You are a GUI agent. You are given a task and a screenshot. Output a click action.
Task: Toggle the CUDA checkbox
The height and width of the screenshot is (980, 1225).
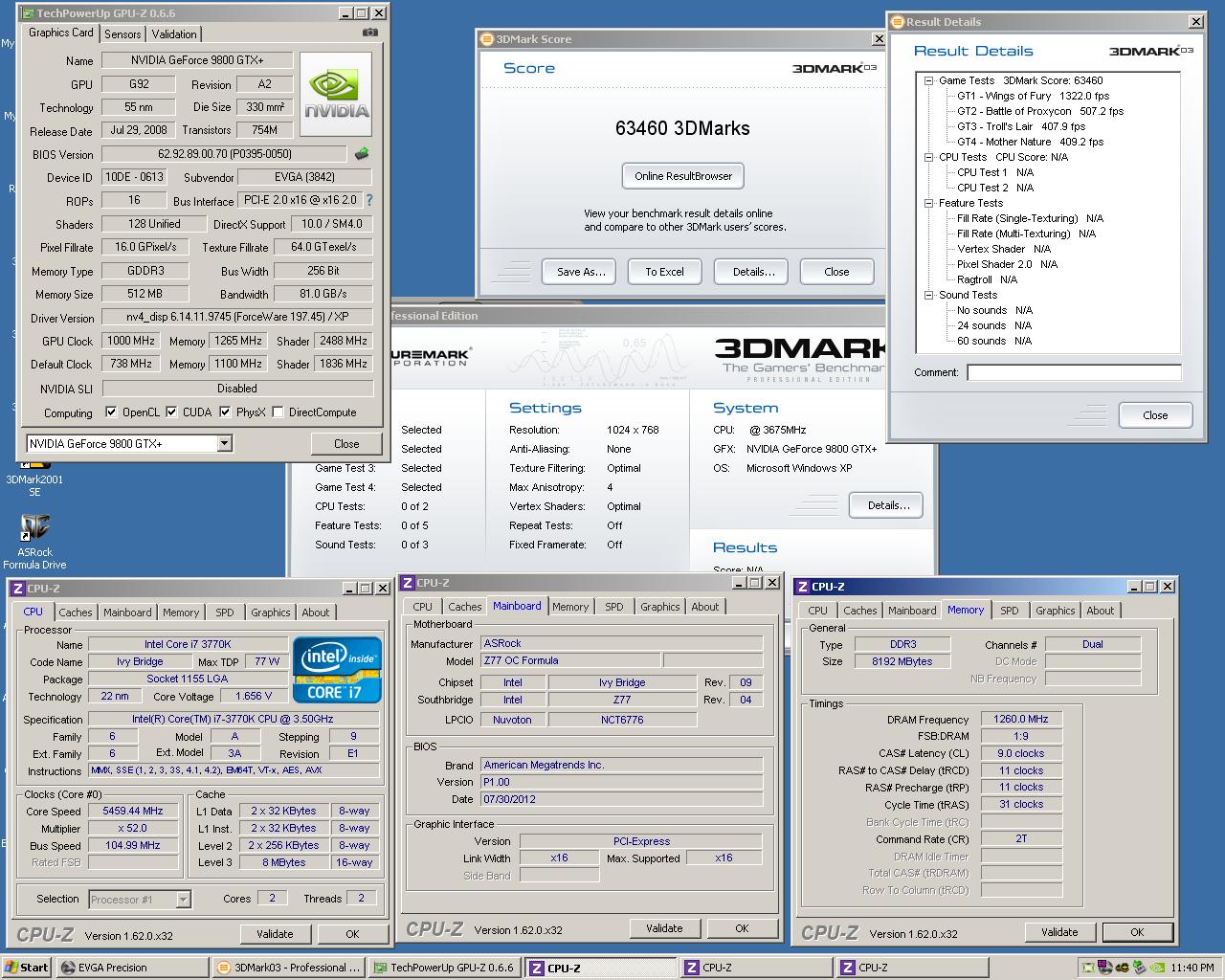[x=171, y=412]
